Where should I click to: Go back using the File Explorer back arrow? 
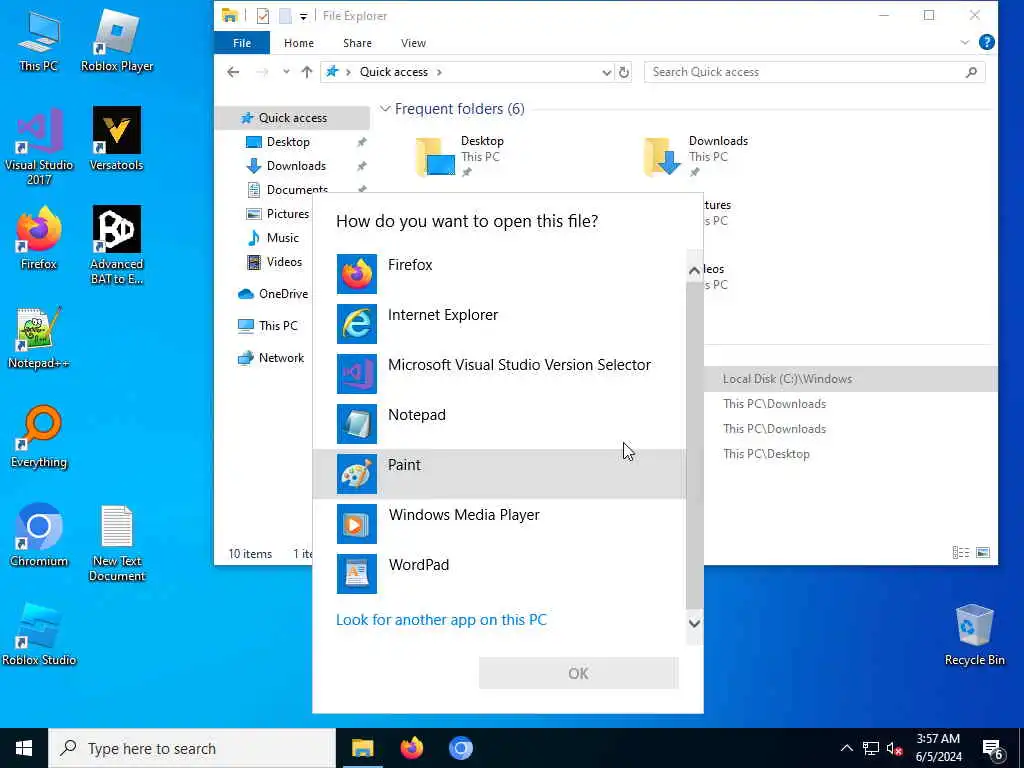click(x=233, y=72)
